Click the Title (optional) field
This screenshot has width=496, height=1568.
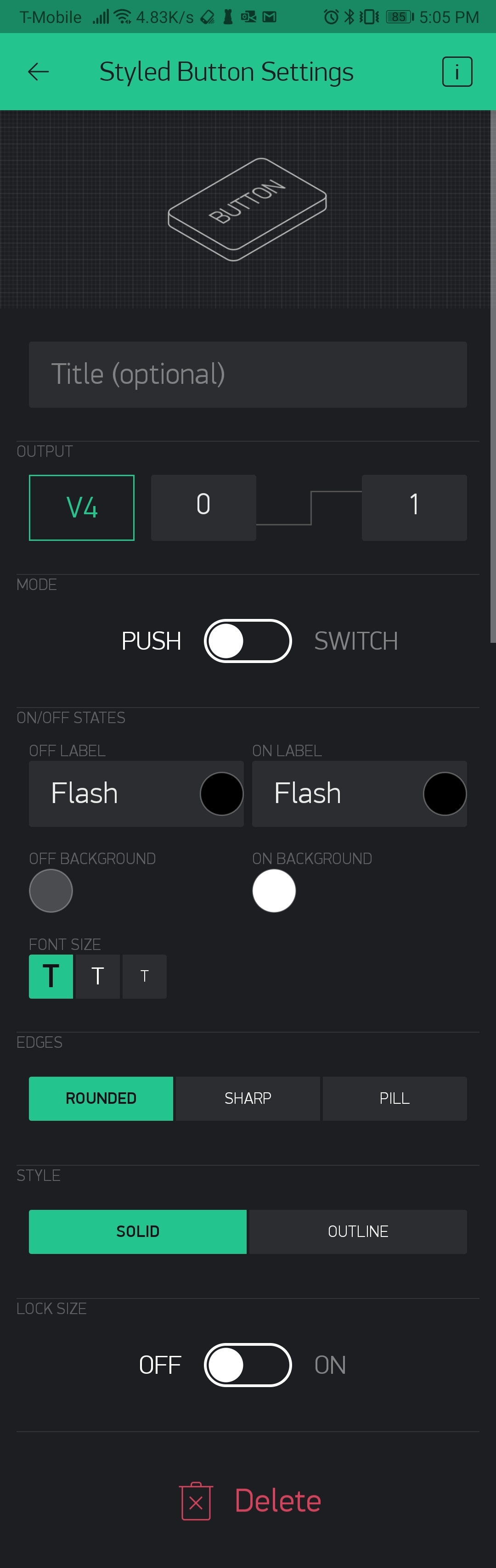[248, 374]
